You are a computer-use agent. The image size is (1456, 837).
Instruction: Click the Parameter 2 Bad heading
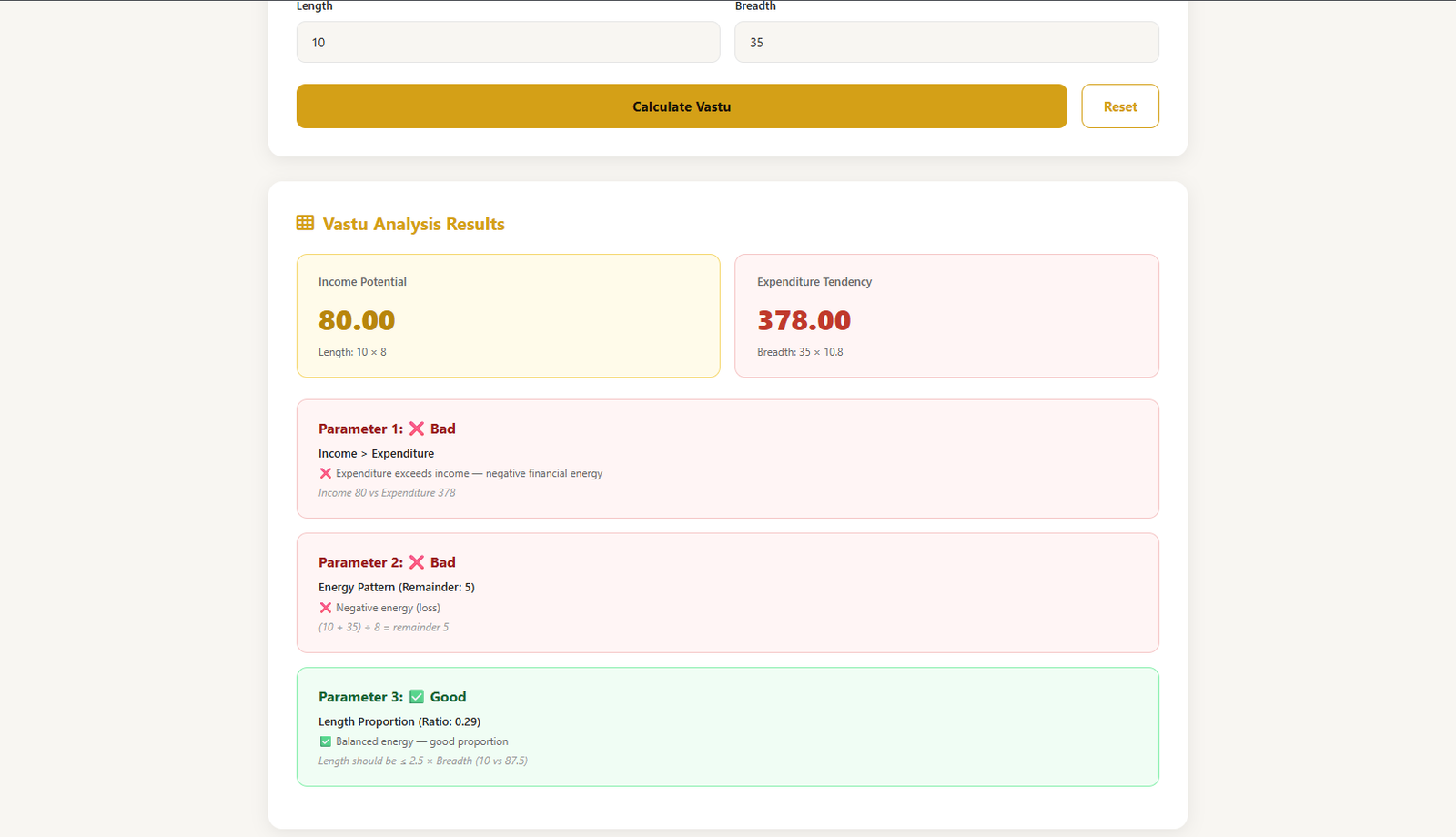coord(386,561)
